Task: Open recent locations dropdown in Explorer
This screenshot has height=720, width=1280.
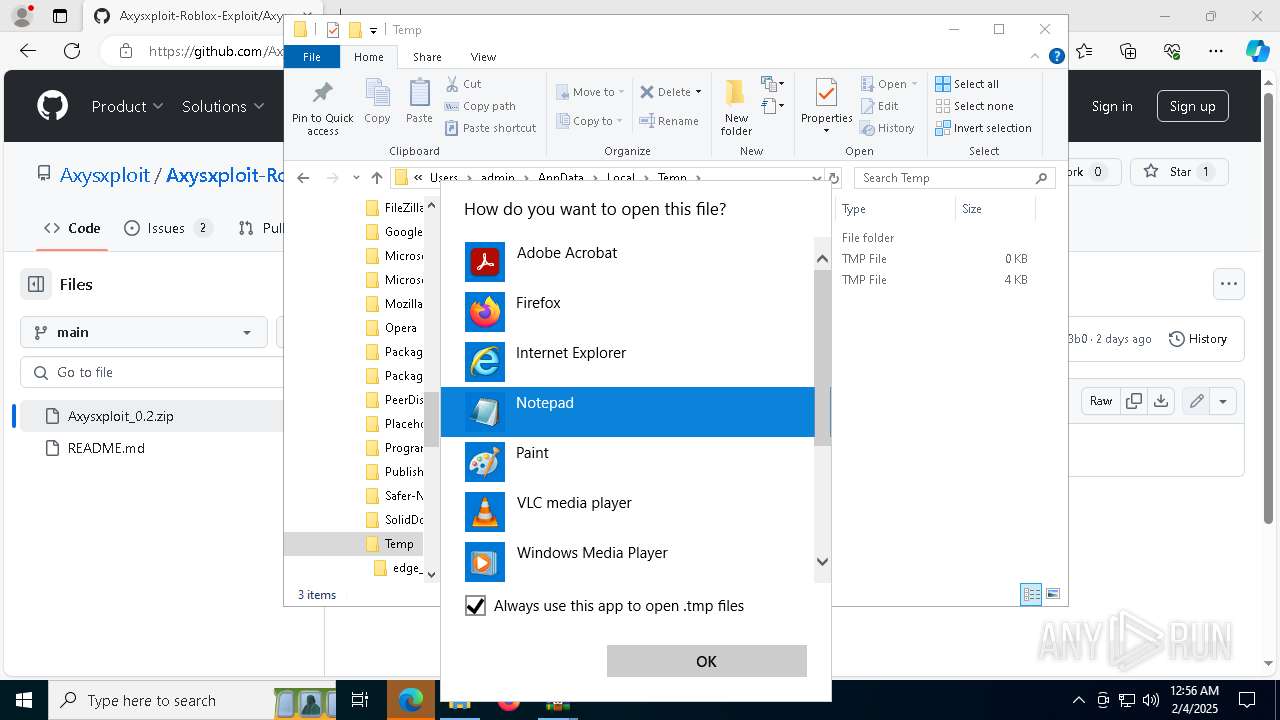Action: [x=356, y=178]
